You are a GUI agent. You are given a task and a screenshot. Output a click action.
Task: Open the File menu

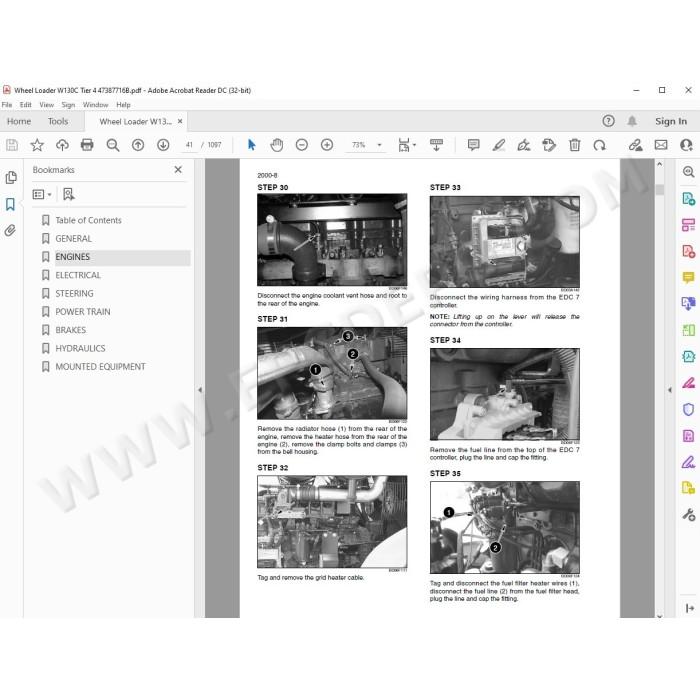click(7, 105)
